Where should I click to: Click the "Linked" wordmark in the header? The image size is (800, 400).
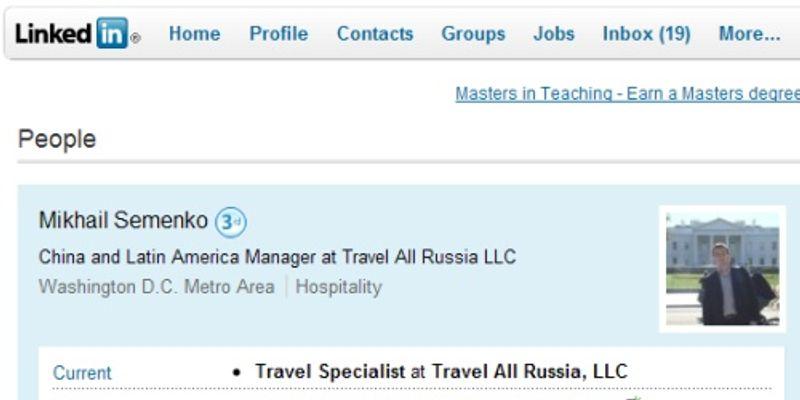click(54, 34)
